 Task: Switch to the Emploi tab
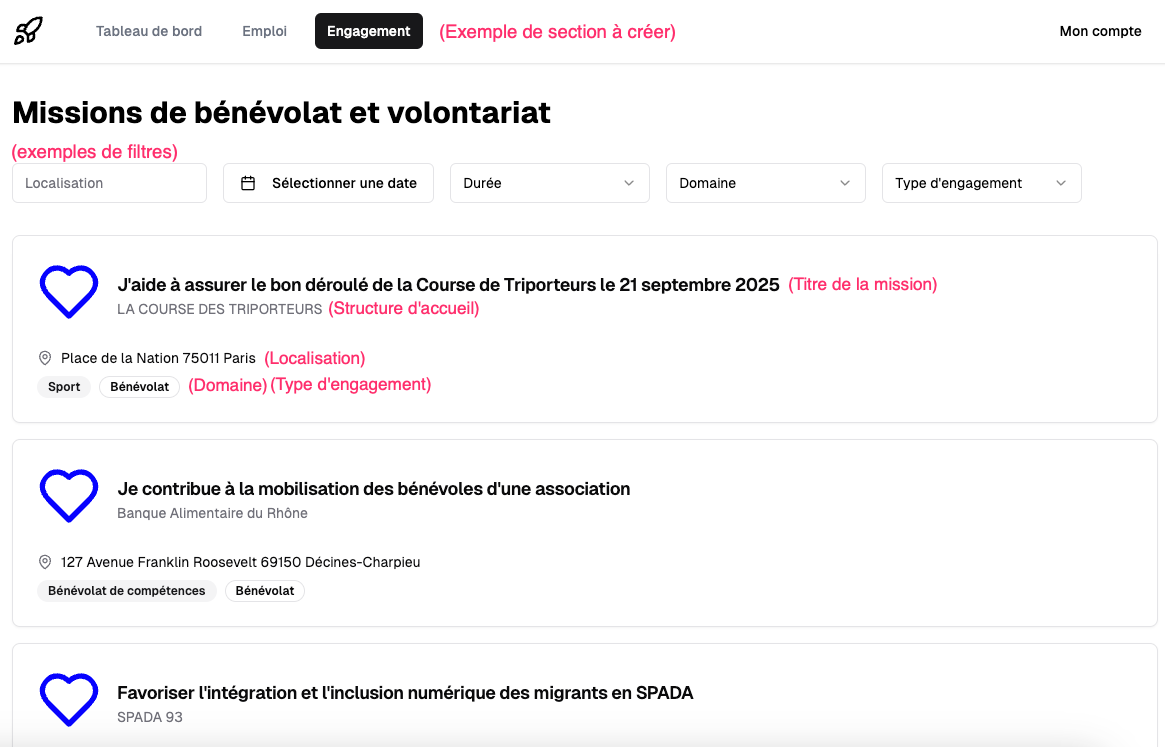(x=264, y=31)
